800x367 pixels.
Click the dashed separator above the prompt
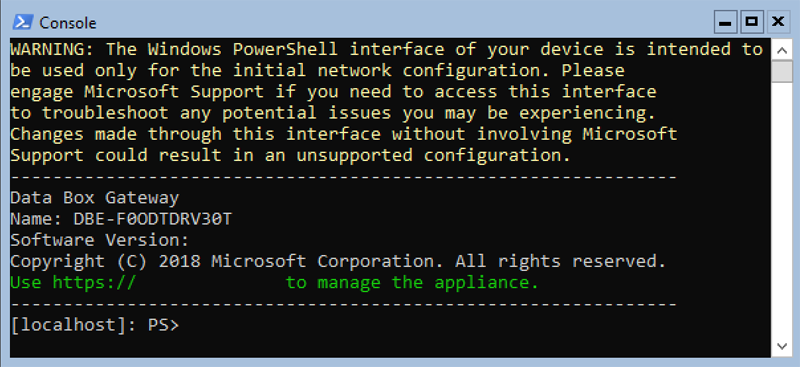[343, 304]
